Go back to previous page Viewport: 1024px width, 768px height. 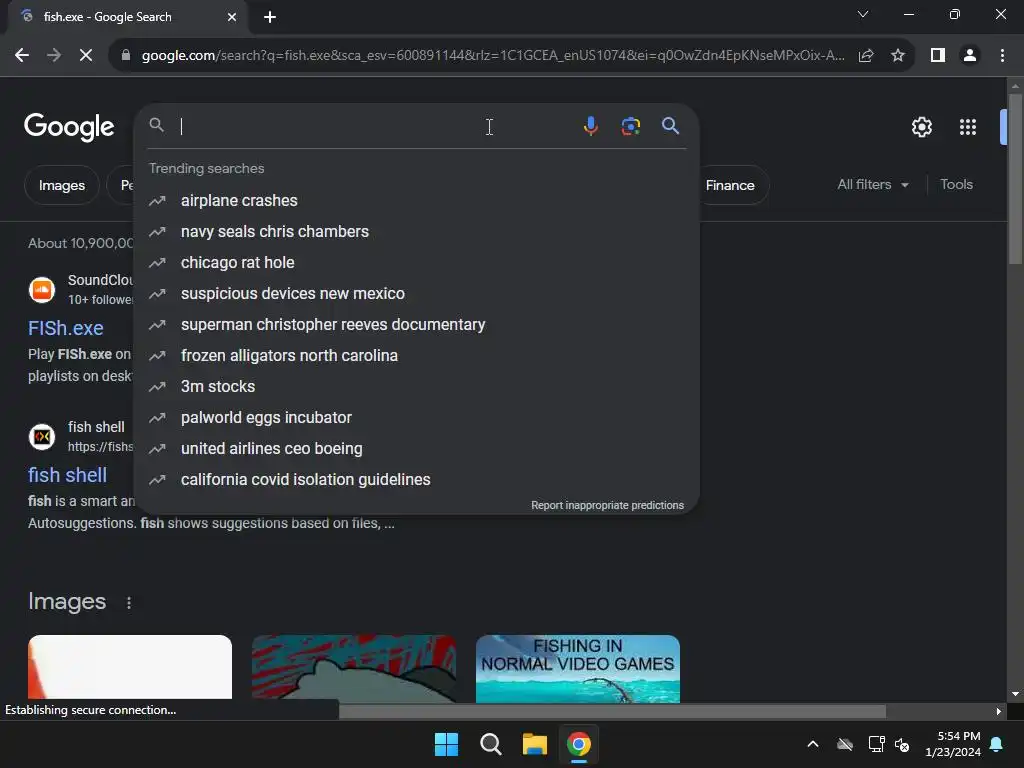pos(22,56)
